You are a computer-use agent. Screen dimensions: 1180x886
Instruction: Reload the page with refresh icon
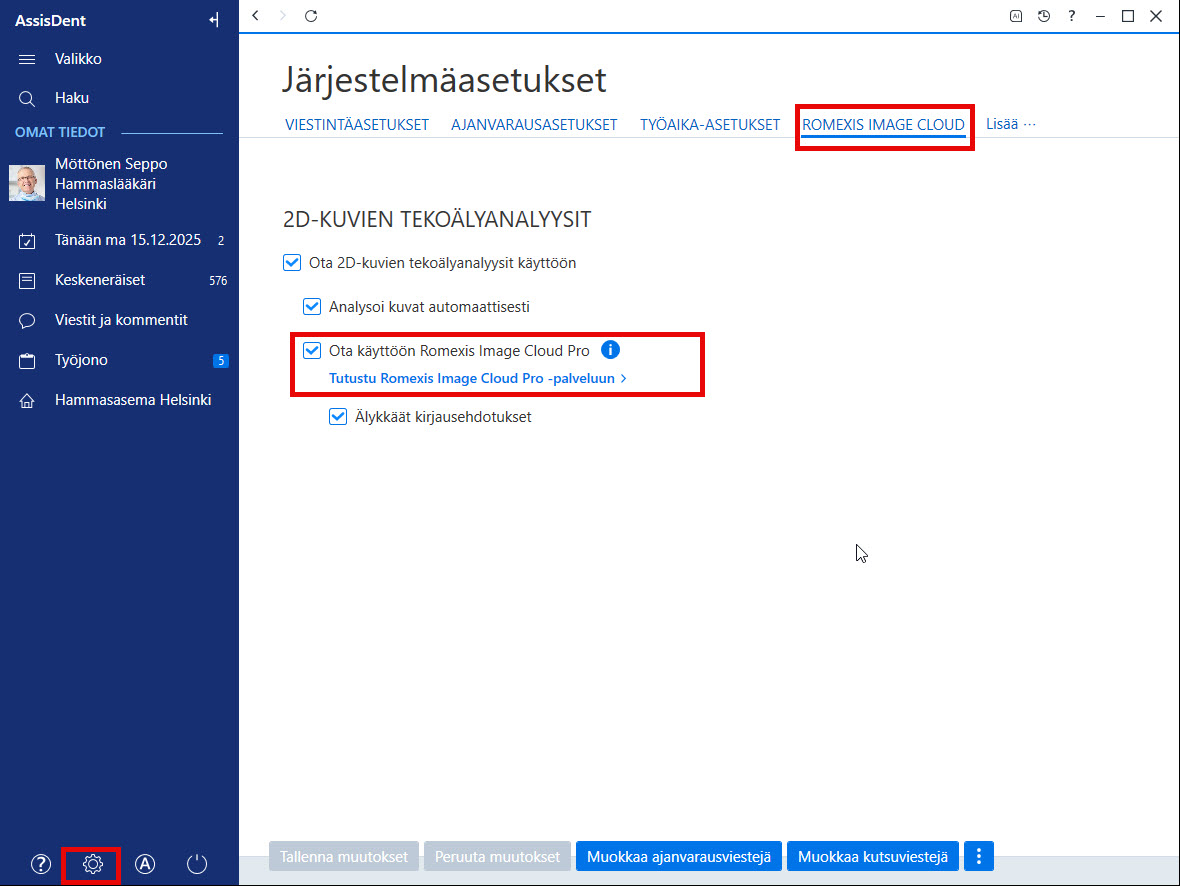(311, 16)
